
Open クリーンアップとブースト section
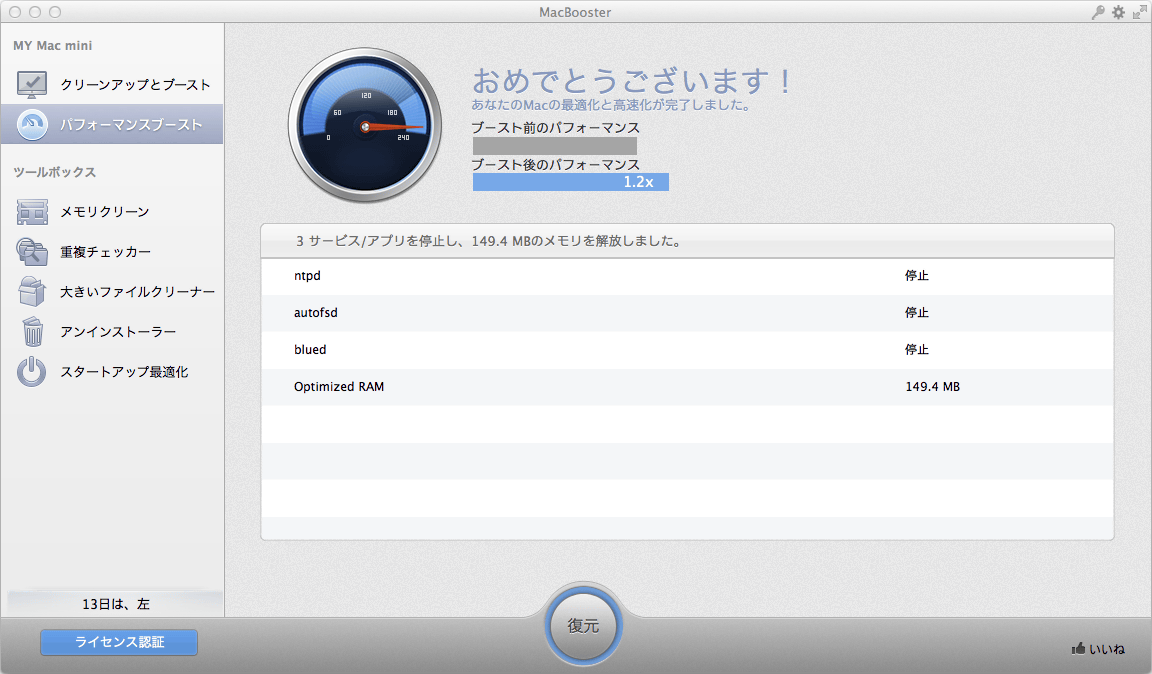click(x=112, y=85)
